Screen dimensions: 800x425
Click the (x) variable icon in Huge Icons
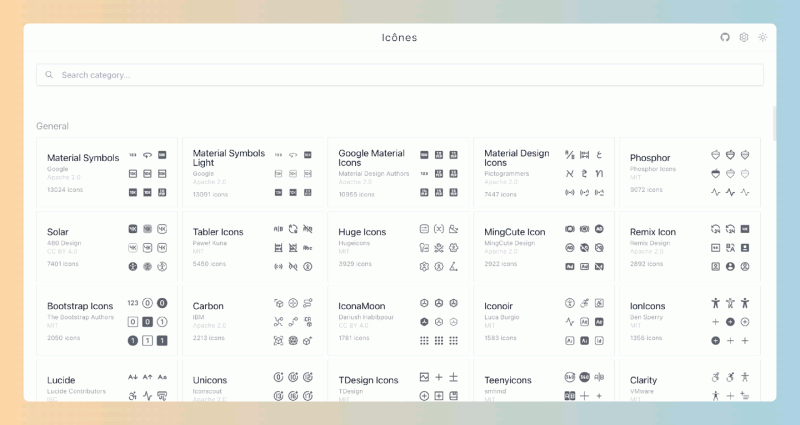[x=439, y=229]
